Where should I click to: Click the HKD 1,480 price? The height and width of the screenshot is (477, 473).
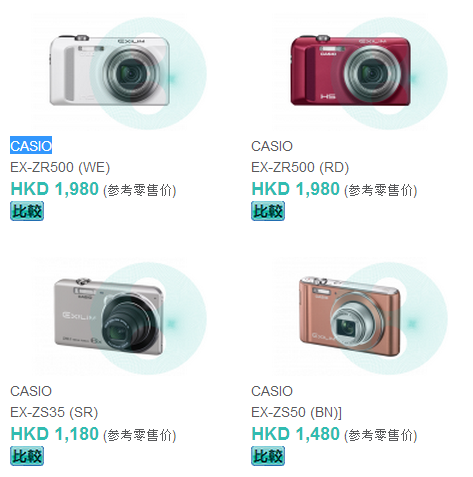pos(296,434)
